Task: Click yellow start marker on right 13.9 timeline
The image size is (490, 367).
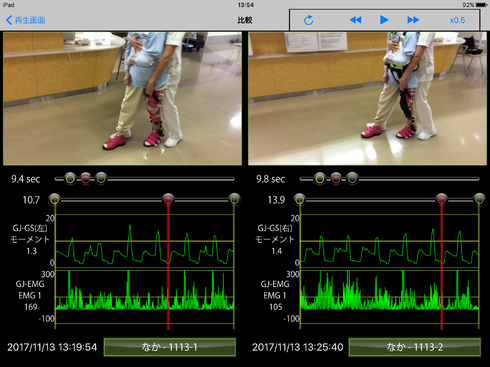Action: 299,199
